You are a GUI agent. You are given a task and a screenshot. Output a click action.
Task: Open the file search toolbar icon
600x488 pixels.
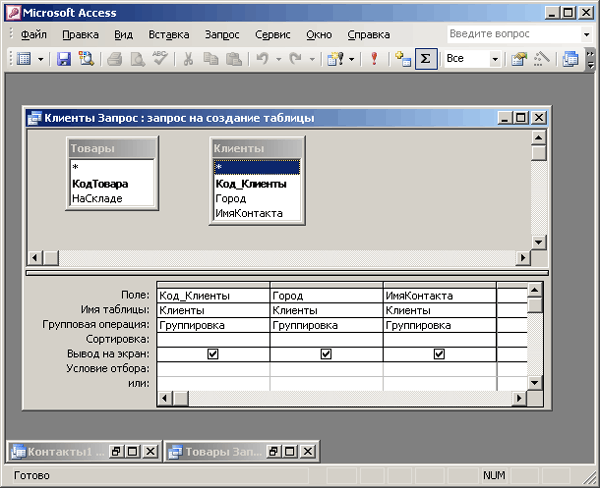[86, 59]
